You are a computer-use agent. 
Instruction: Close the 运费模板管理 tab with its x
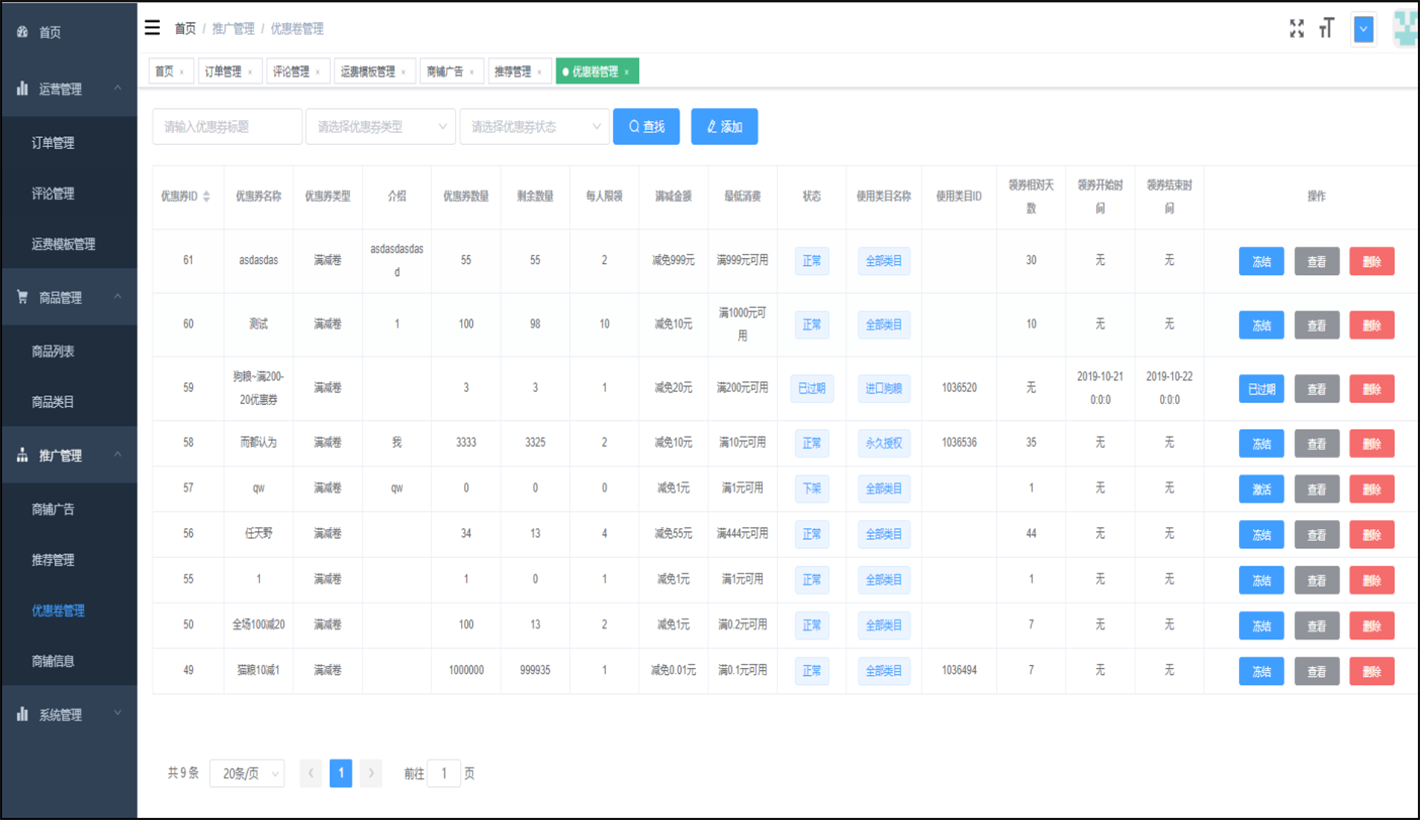click(x=403, y=72)
